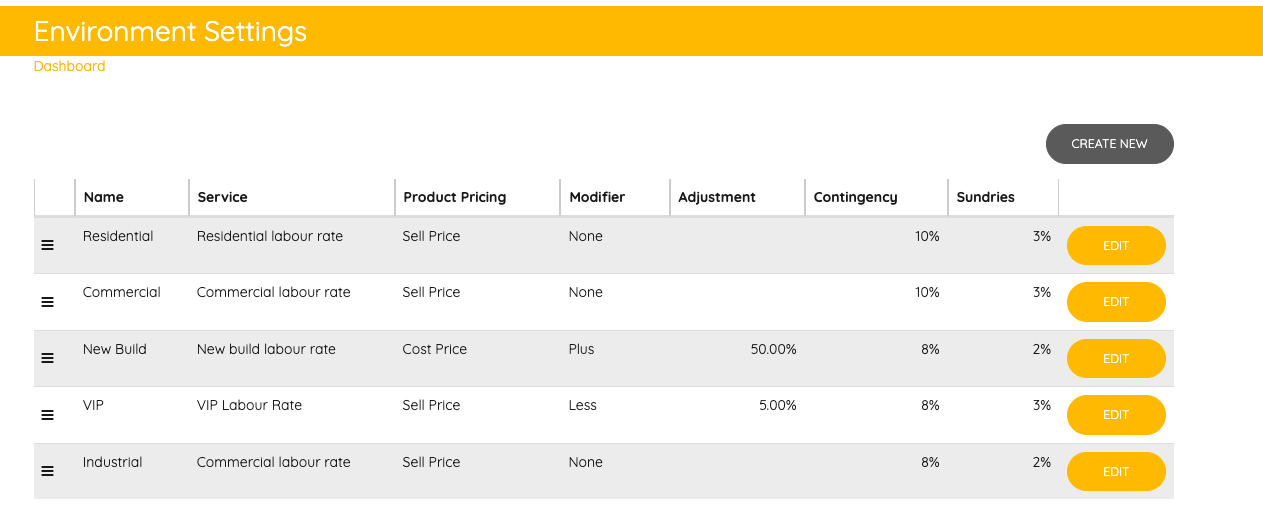Viewport: 1263px width, 522px height.
Task: Edit the New Build environment
Action: click(x=1115, y=358)
